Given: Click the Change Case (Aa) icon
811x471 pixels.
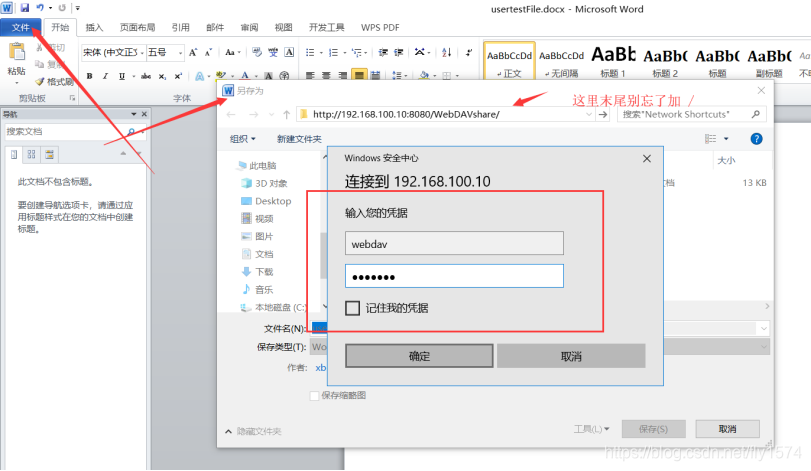Looking at the screenshot, I should [230, 52].
